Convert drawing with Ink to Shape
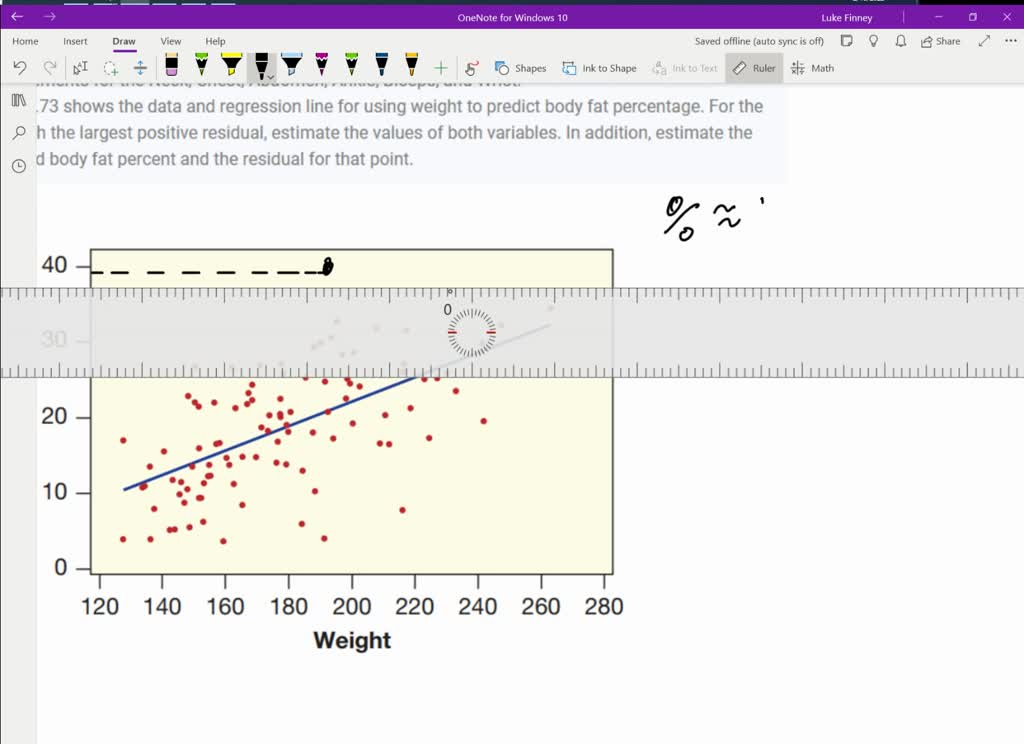 coord(600,67)
